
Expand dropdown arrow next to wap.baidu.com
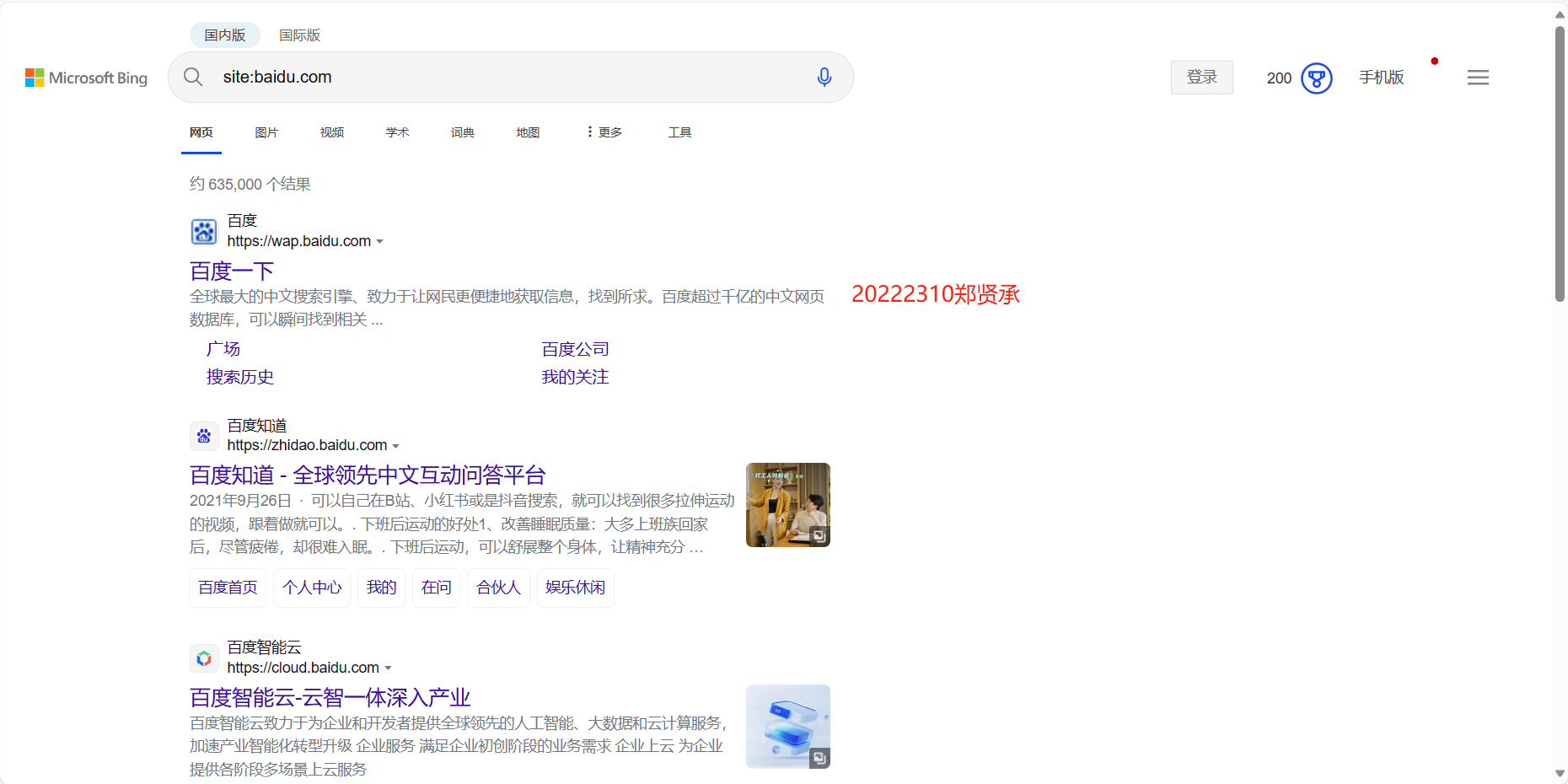[379, 242]
